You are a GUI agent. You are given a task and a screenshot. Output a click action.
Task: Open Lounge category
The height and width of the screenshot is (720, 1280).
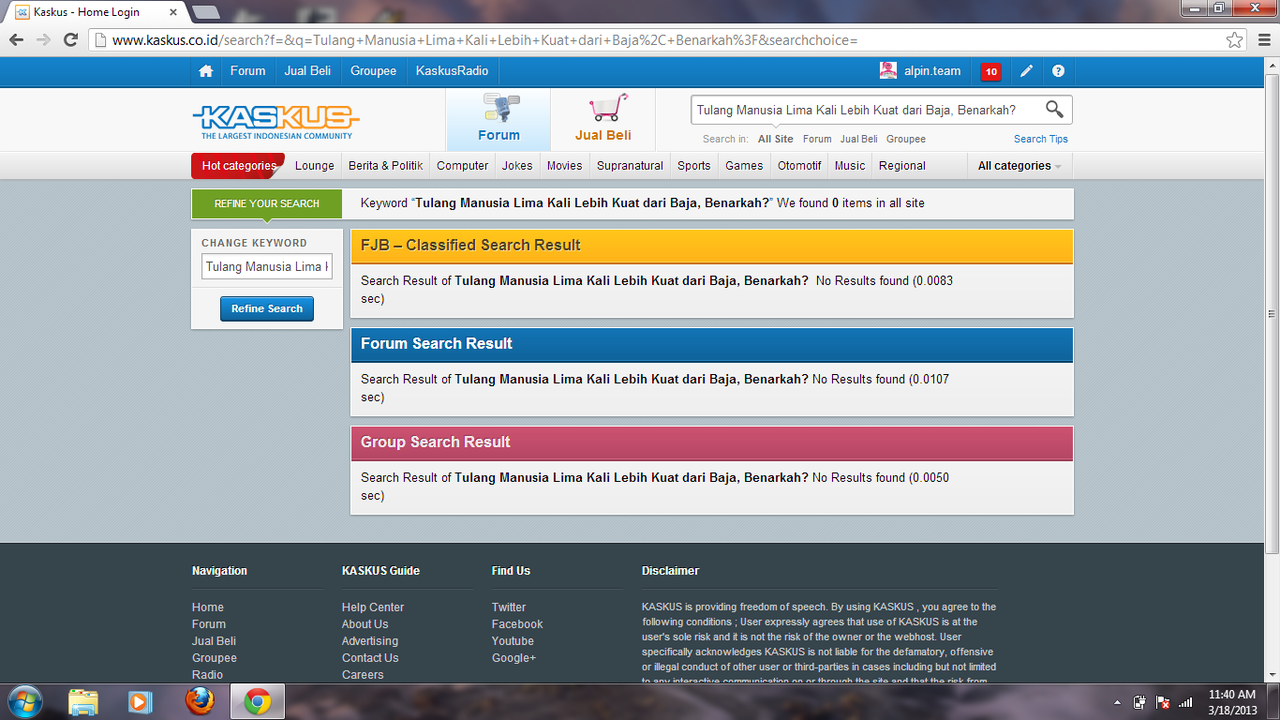315,166
